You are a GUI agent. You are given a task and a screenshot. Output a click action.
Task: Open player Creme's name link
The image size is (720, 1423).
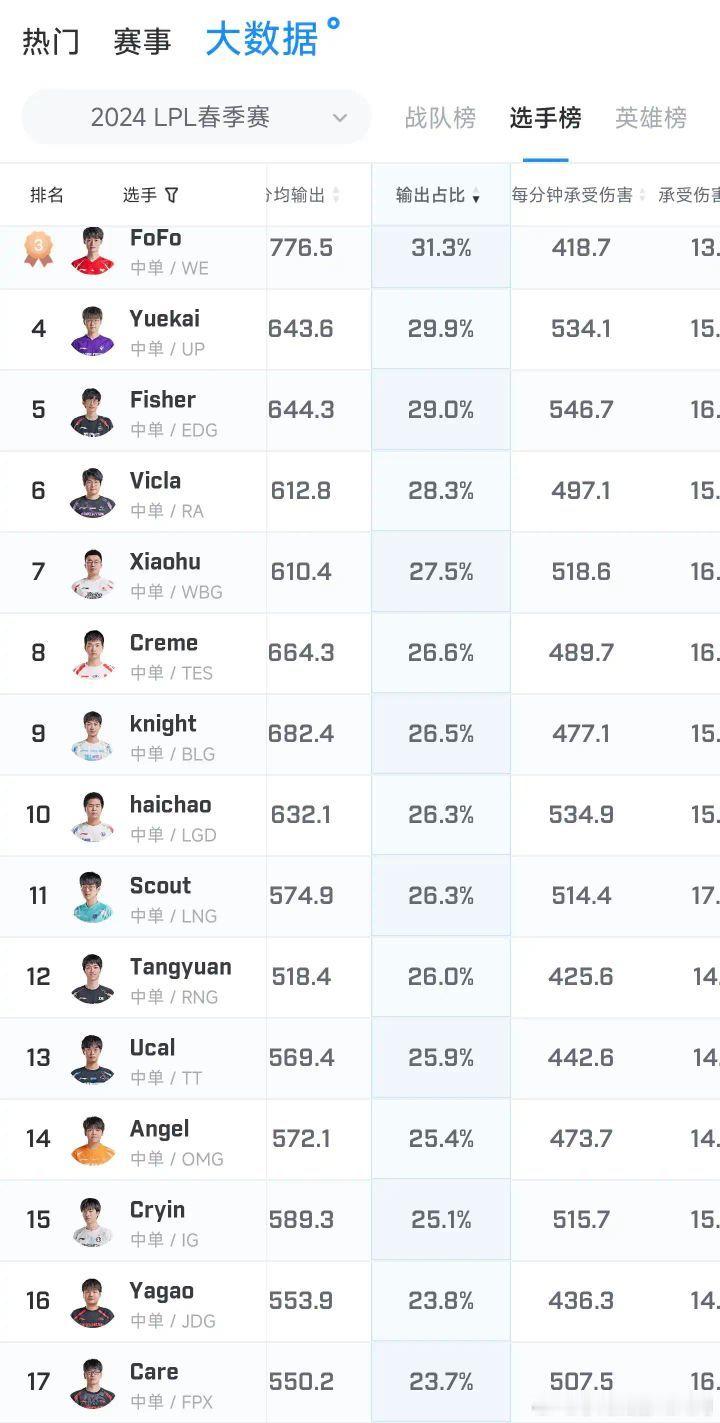pyautogui.click(x=164, y=643)
